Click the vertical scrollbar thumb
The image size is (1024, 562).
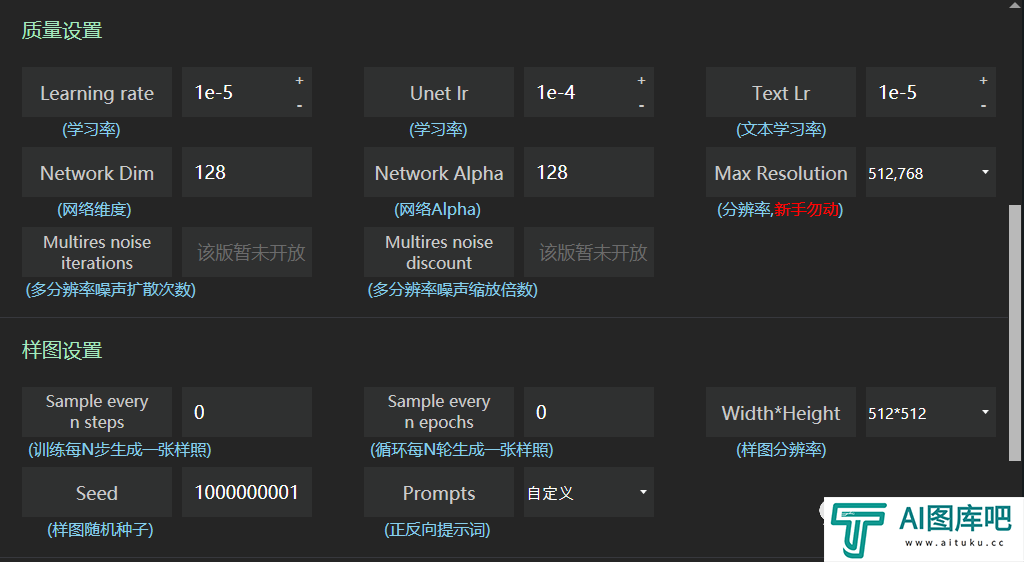click(1014, 333)
